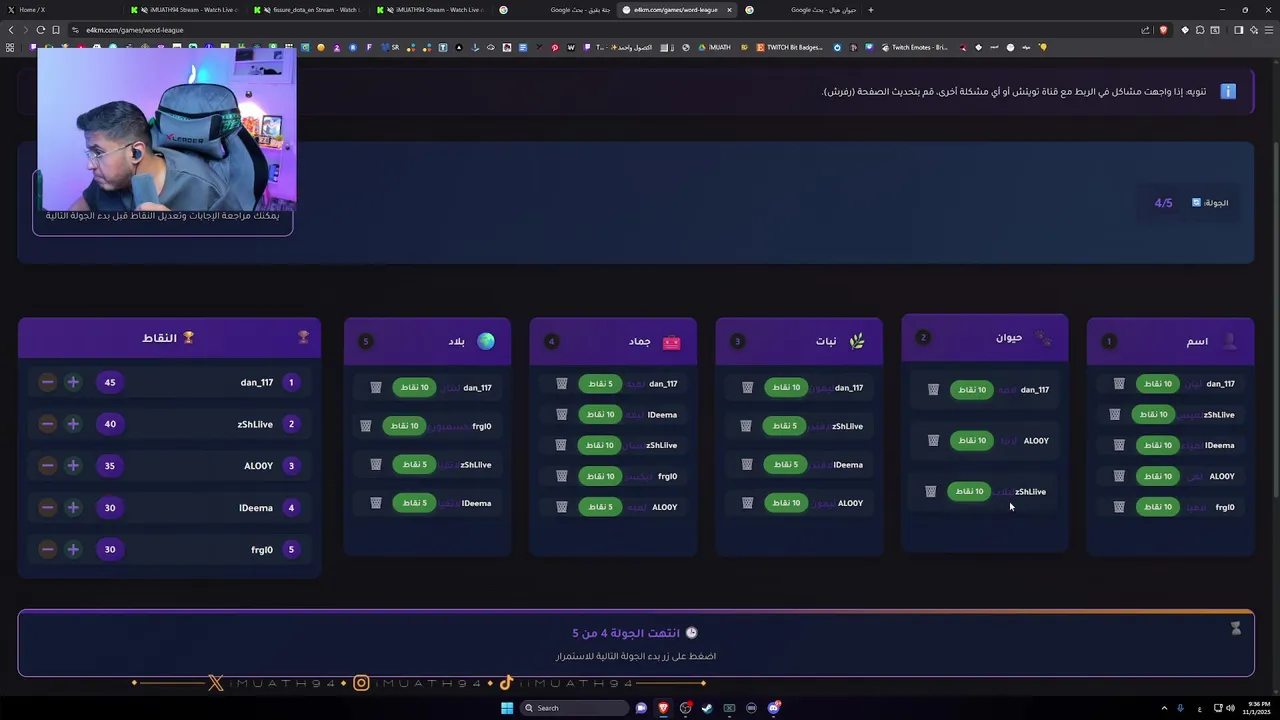The height and width of the screenshot is (720, 1280).
Task: Delete frgl0's answer in the بلاد column
Action: 366,426
